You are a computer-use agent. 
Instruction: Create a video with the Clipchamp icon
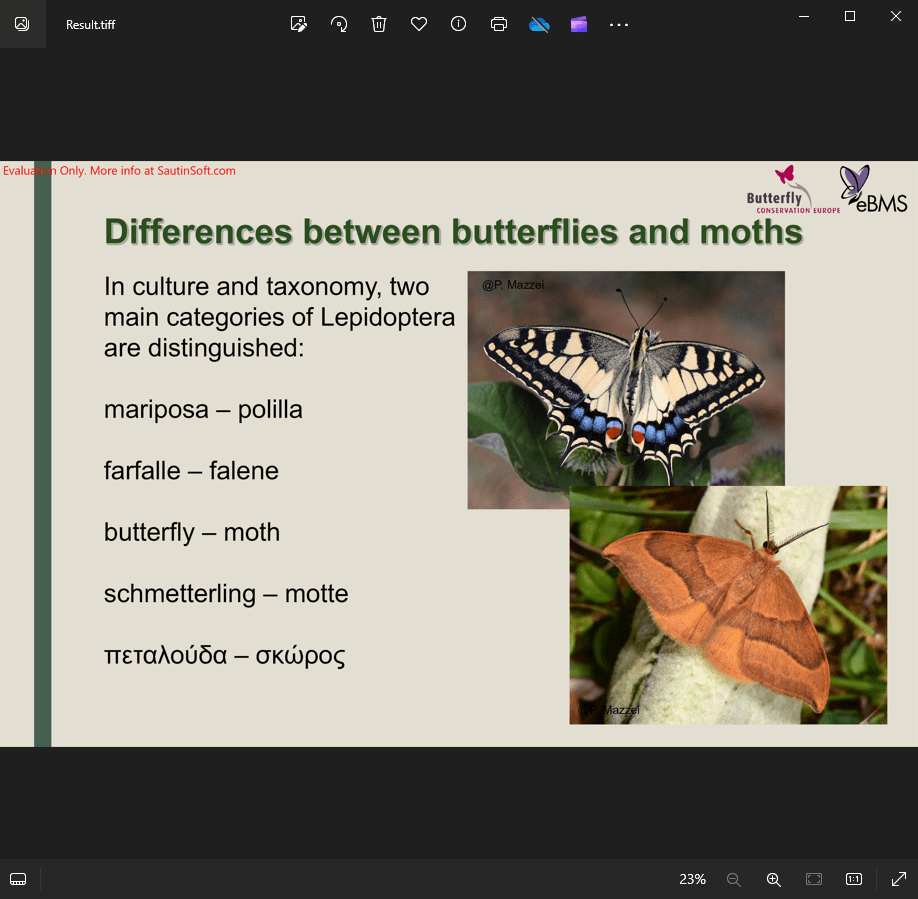579,24
